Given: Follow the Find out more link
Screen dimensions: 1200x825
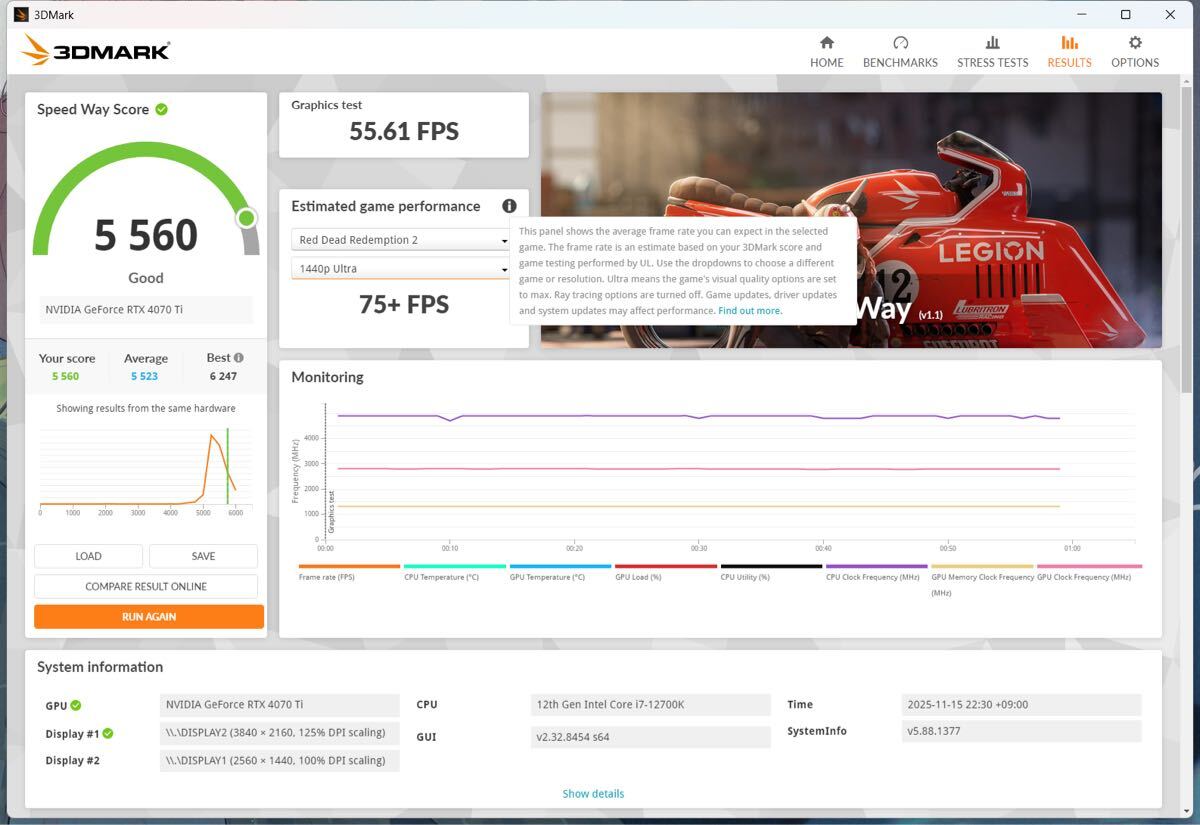Looking at the screenshot, I should coord(749,311).
